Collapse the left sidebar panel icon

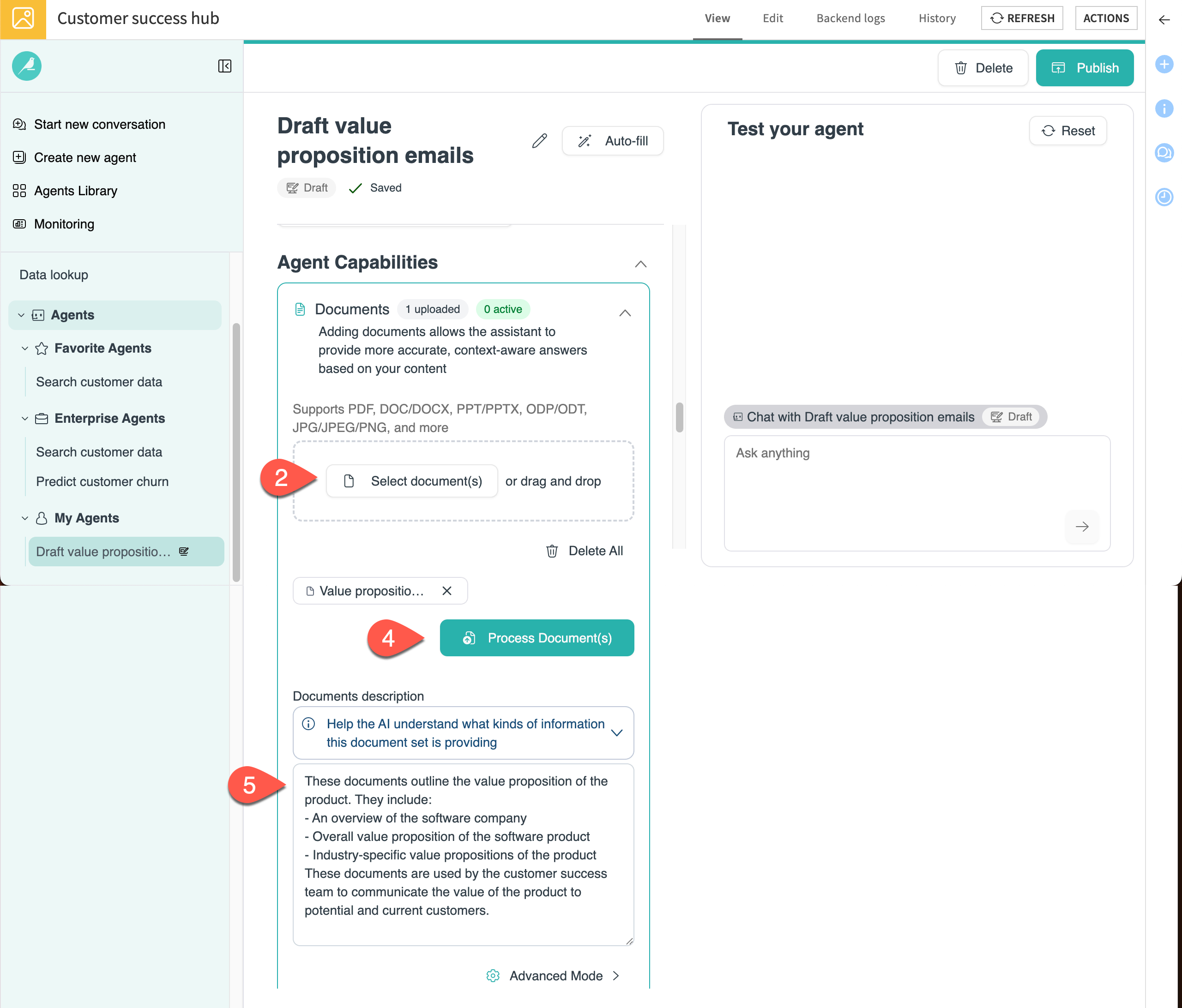[225, 66]
